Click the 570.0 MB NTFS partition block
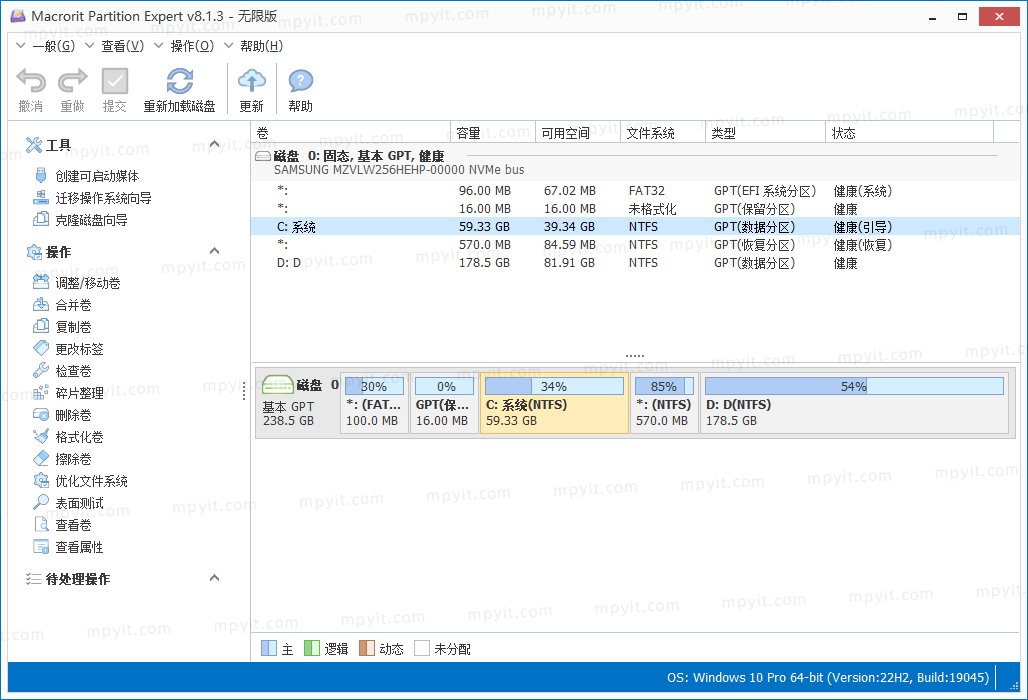The width and height of the screenshot is (1028, 700). click(664, 403)
